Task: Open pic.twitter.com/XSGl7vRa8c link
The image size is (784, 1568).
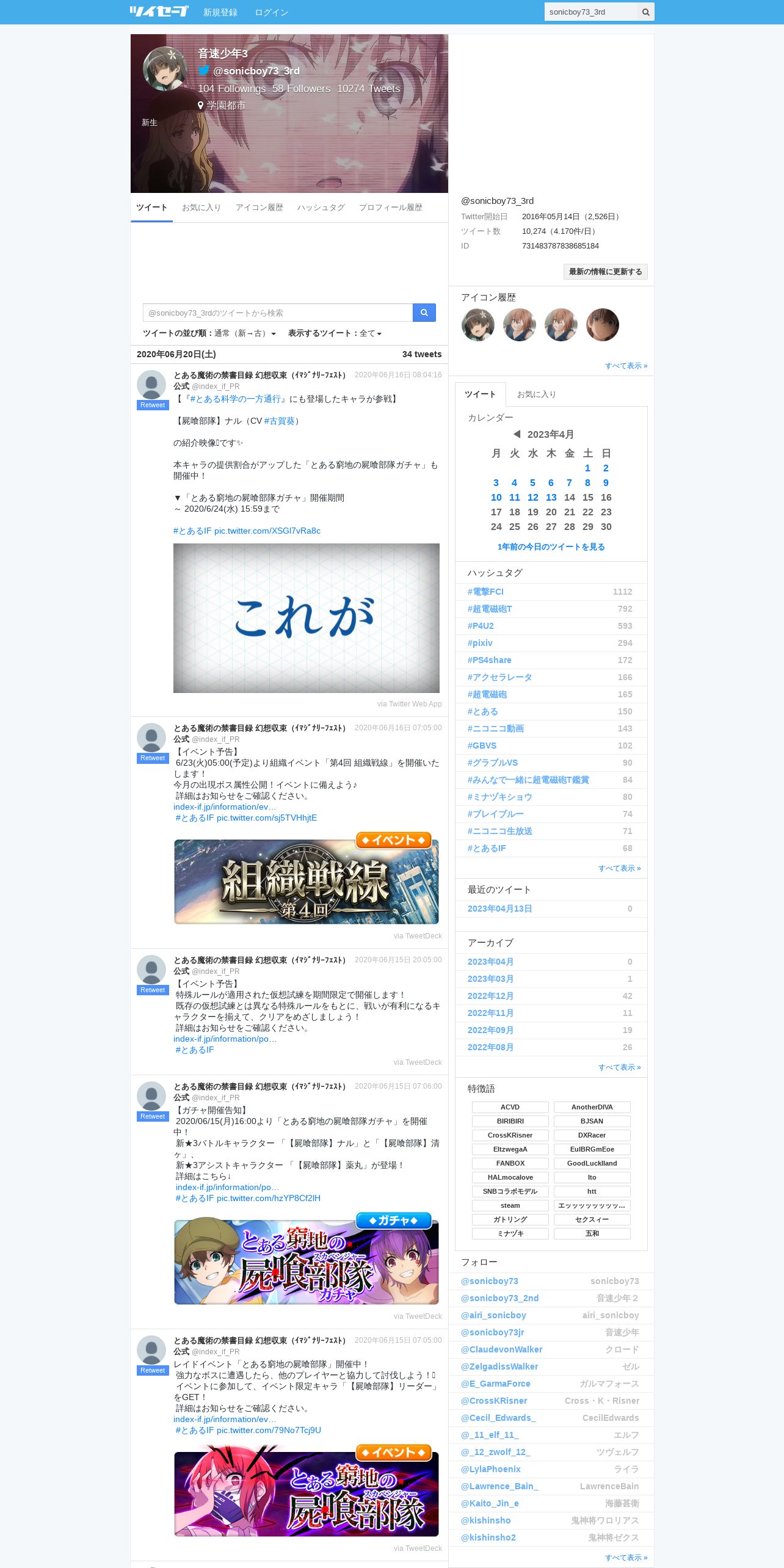Action: click(267, 531)
